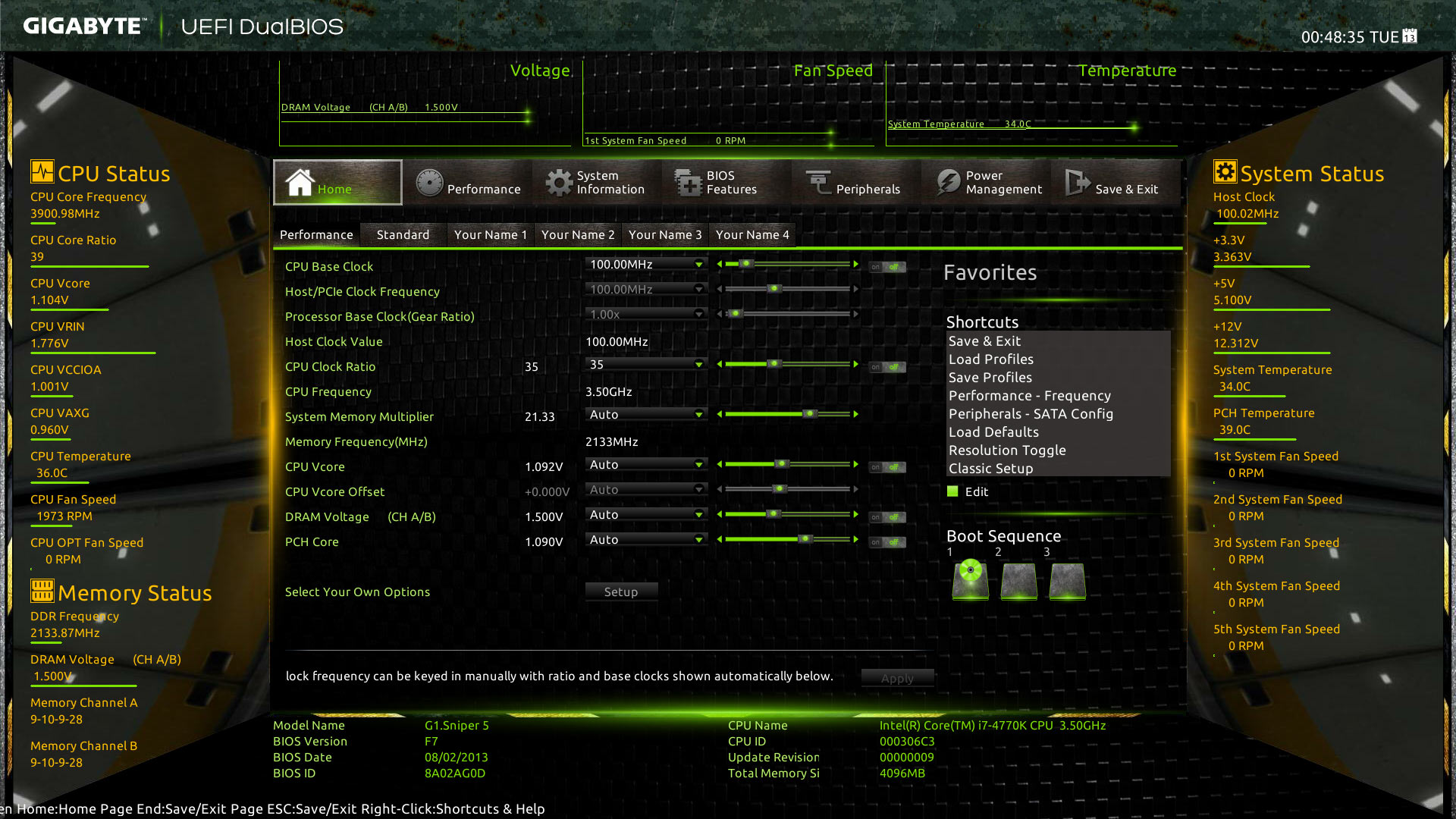
Task: Select the Resolution Toggle shortcut
Action: (x=1058, y=450)
